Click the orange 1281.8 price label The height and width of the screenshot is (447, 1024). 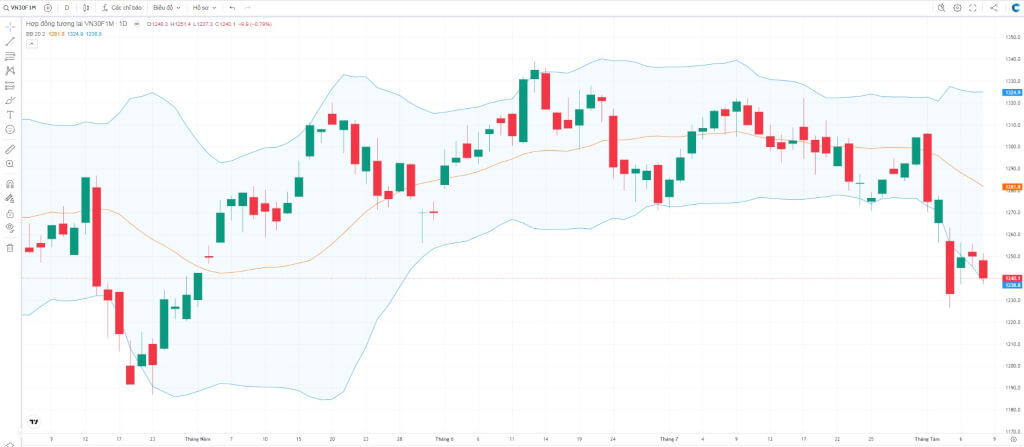pyautogui.click(x=1012, y=187)
